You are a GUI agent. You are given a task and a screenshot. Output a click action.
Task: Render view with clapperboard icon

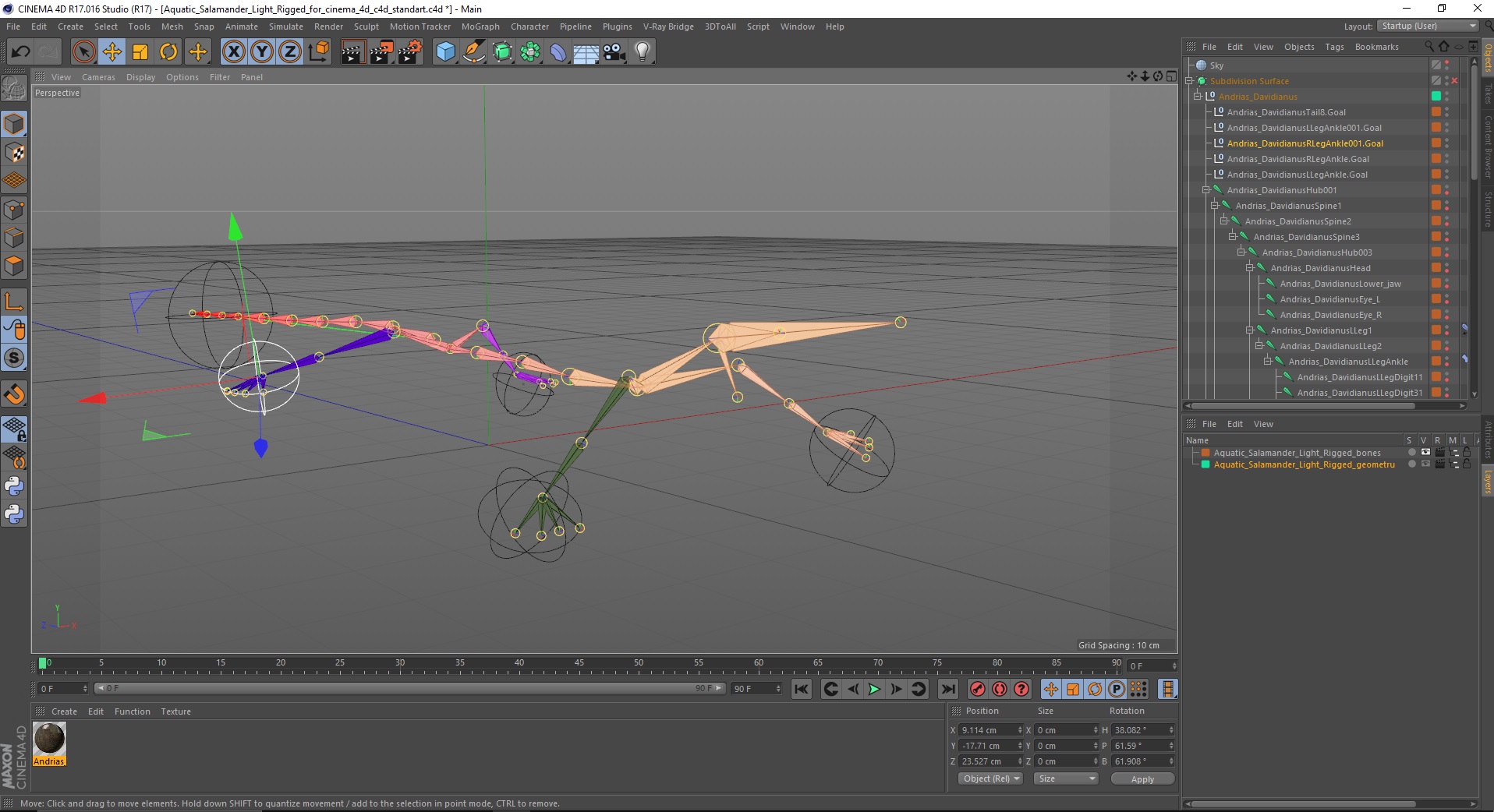pos(352,52)
